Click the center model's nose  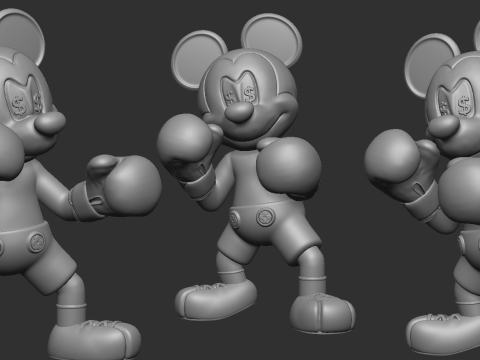[x=238, y=112]
